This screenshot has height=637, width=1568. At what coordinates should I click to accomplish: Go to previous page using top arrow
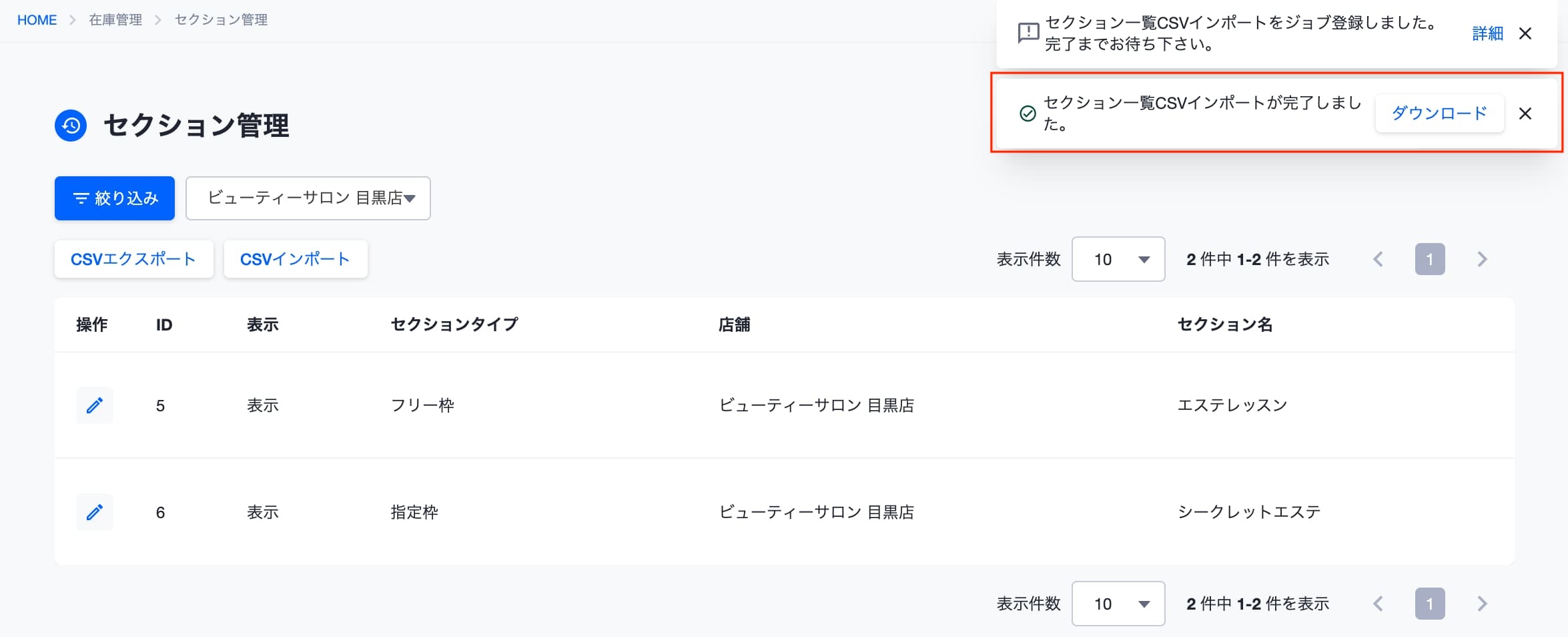[x=1379, y=259]
